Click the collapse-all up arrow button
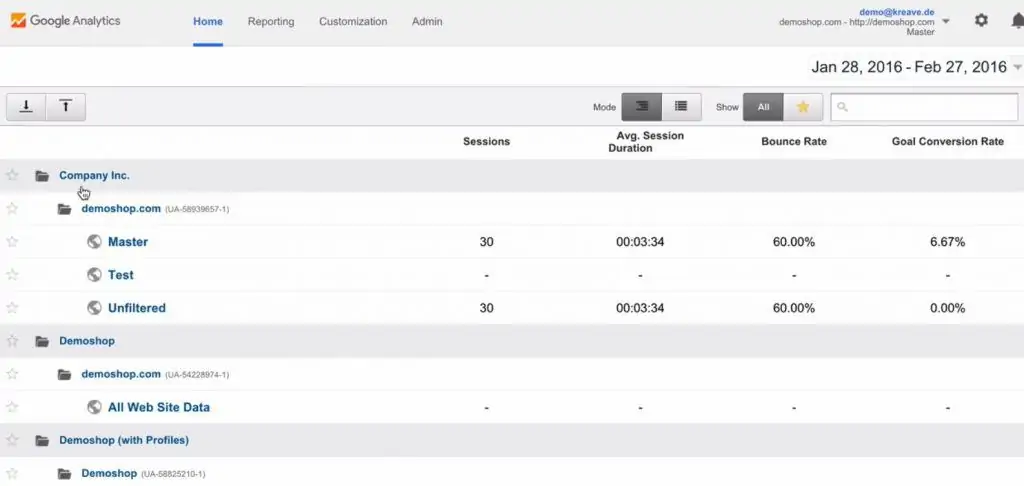 tap(66, 107)
